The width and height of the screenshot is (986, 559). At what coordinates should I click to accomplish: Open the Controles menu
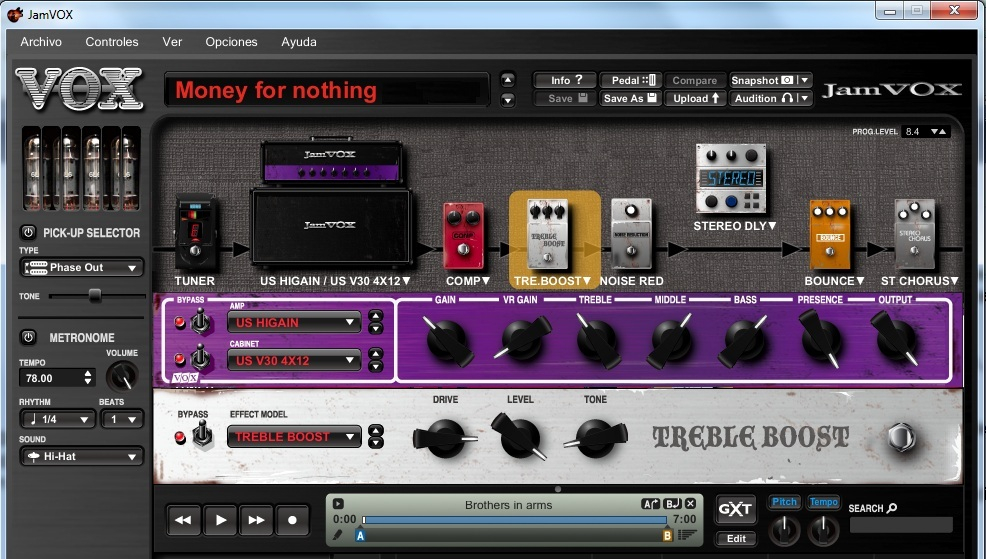point(112,42)
